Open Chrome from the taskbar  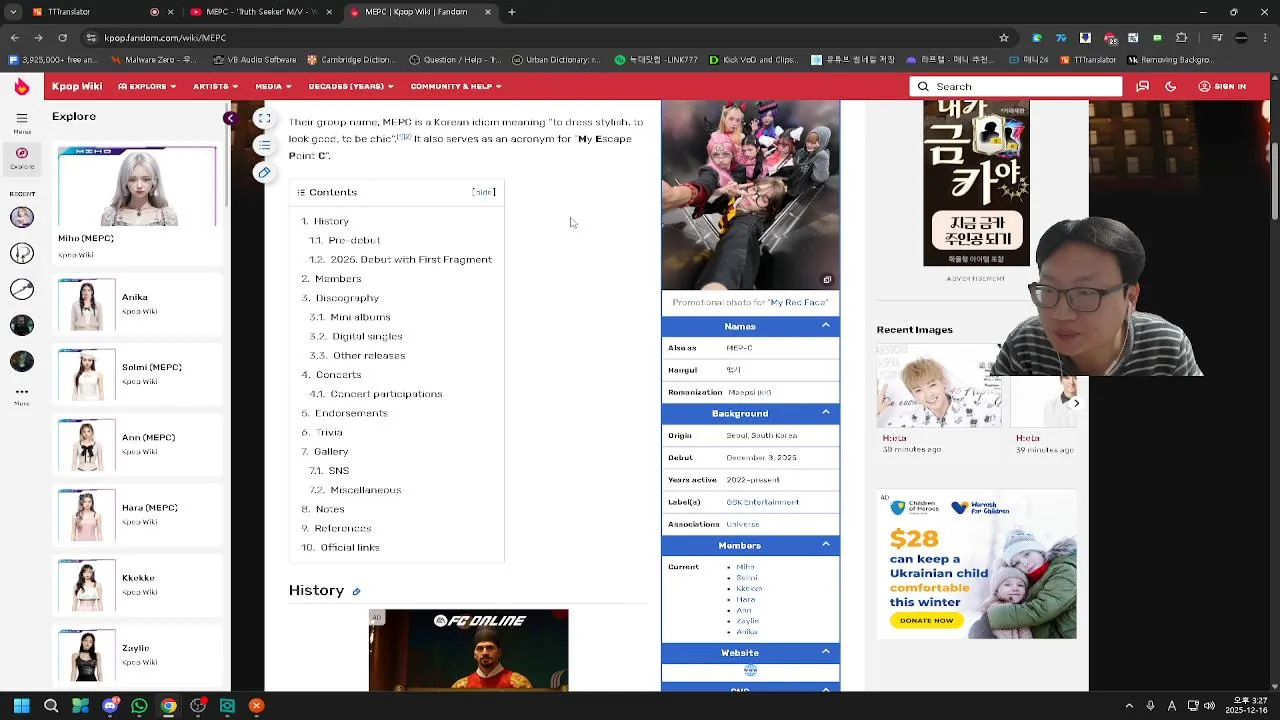[x=168, y=706]
